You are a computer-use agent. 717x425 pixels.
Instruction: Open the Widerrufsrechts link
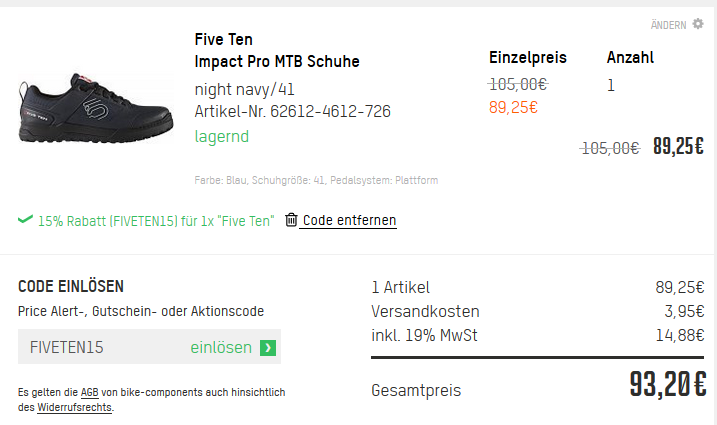click(x=75, y=408)
